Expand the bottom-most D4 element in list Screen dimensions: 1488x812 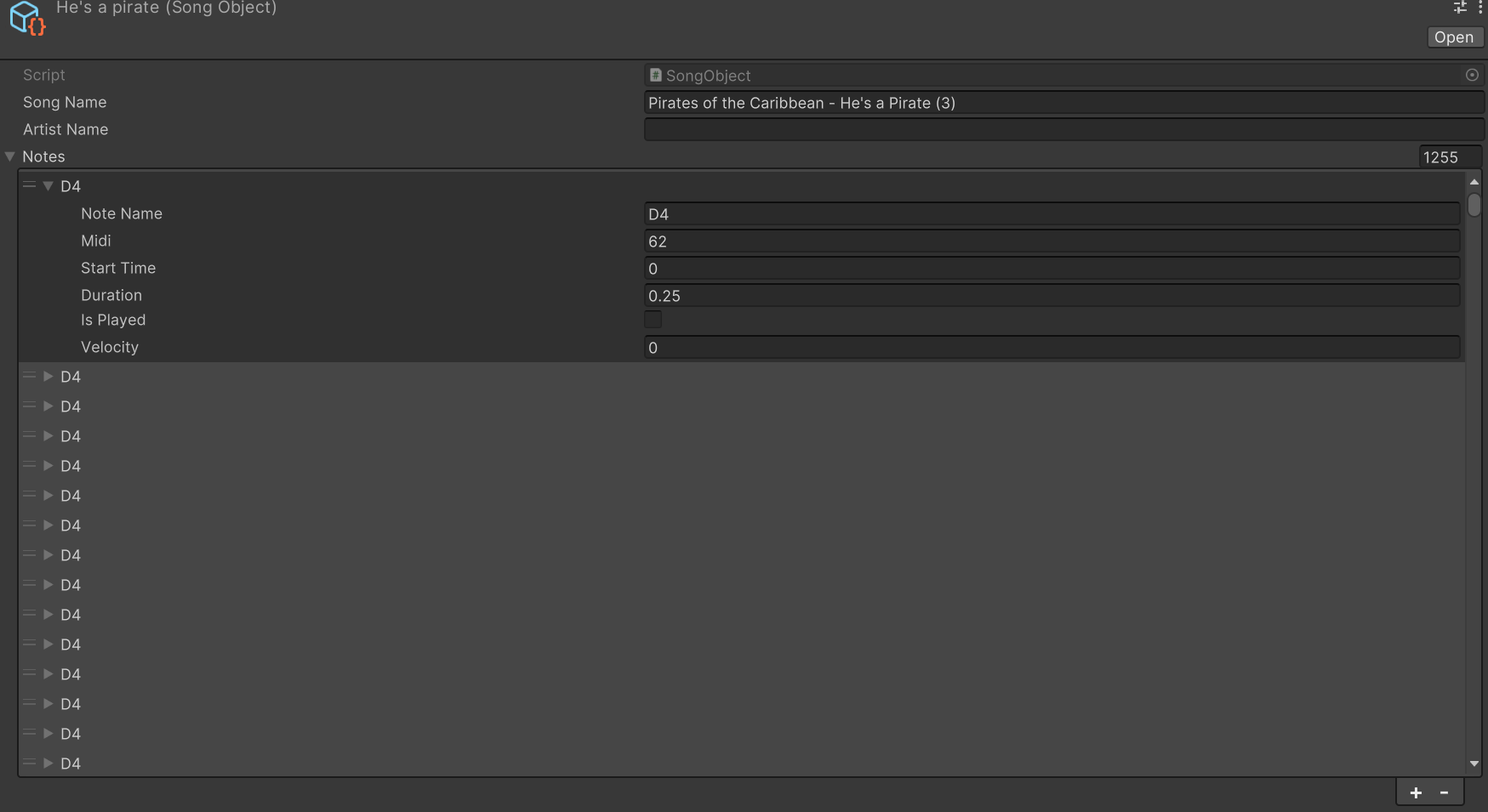tap(48, 764)
